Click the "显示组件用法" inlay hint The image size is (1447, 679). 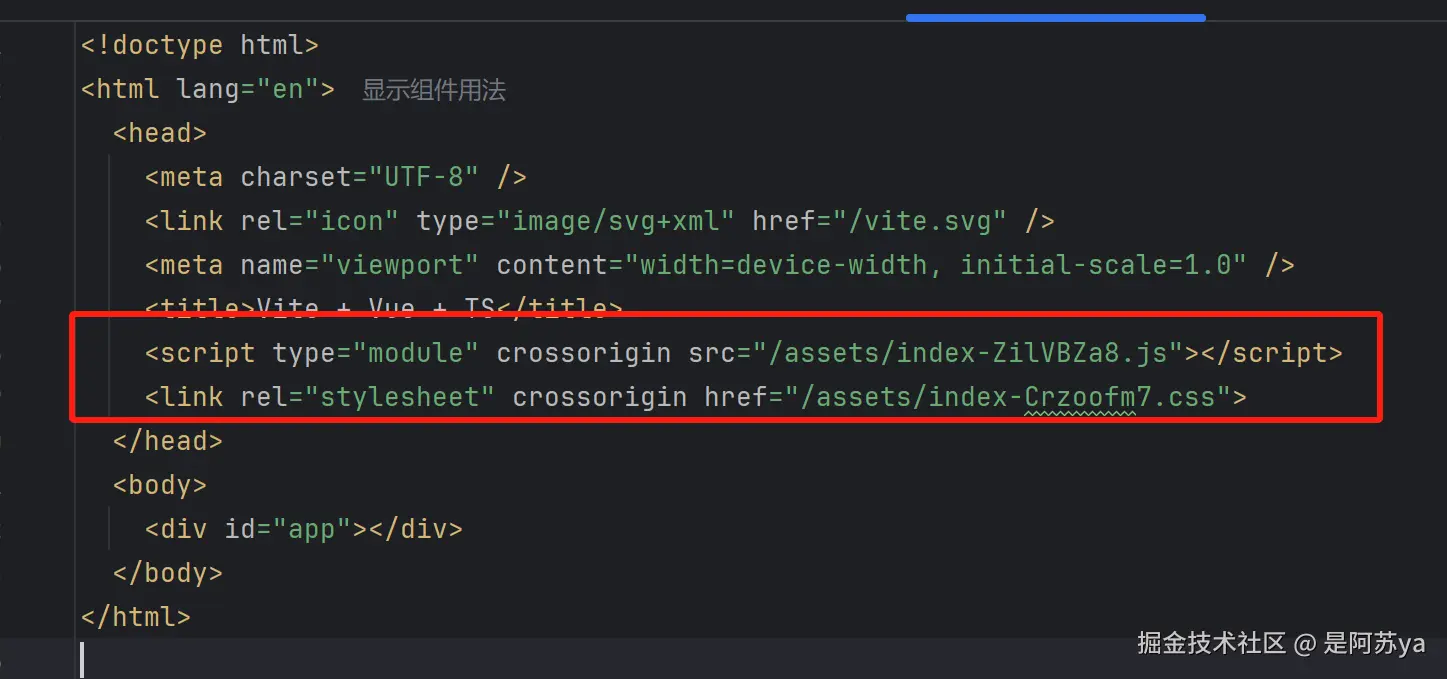[434, 90]
